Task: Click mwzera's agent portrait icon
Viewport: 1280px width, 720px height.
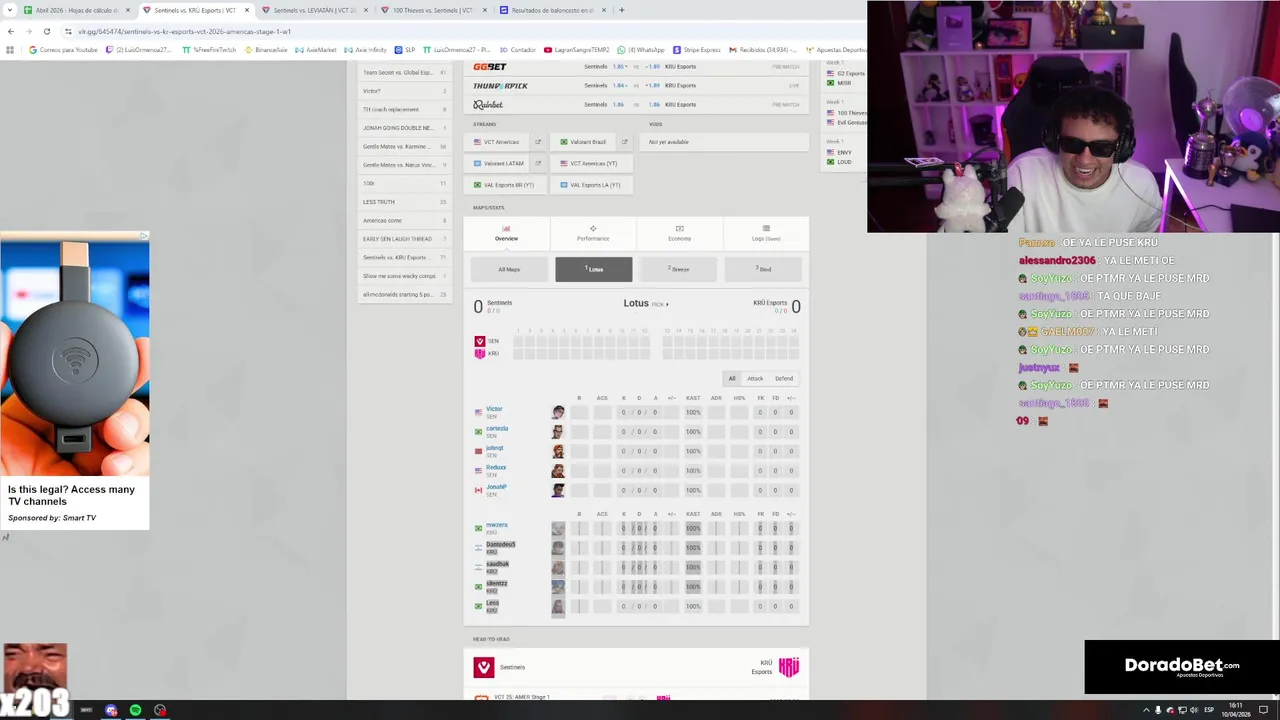Action: click(558, 528)
